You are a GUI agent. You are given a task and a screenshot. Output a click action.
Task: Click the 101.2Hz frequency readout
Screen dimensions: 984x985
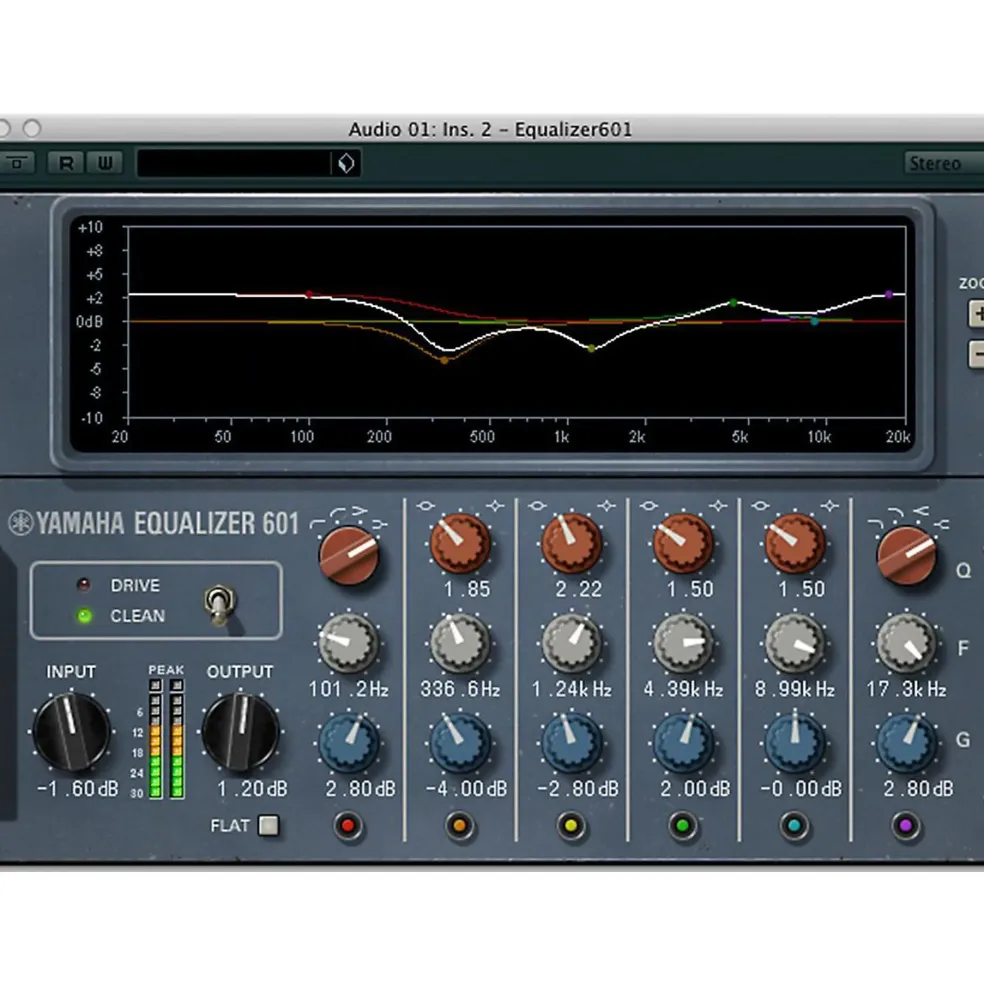click(x=349, y=690)
